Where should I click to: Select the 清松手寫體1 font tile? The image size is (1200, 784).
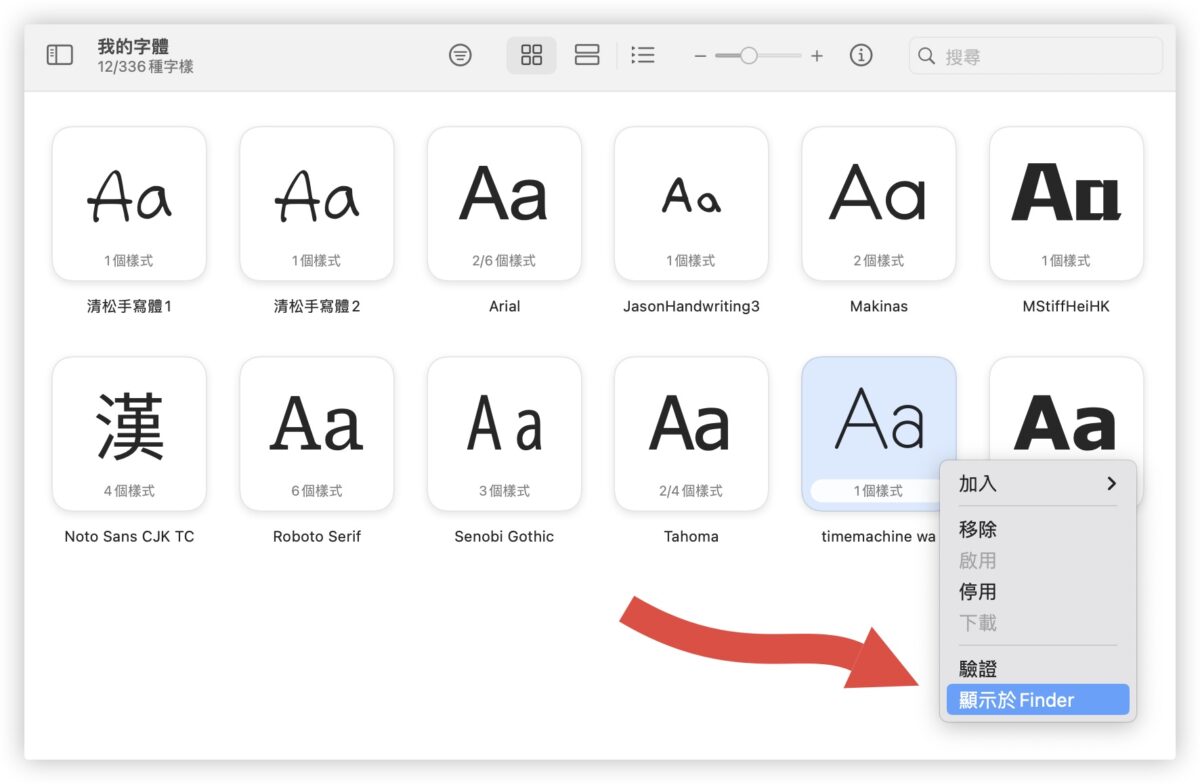click(x=129, y=204)
